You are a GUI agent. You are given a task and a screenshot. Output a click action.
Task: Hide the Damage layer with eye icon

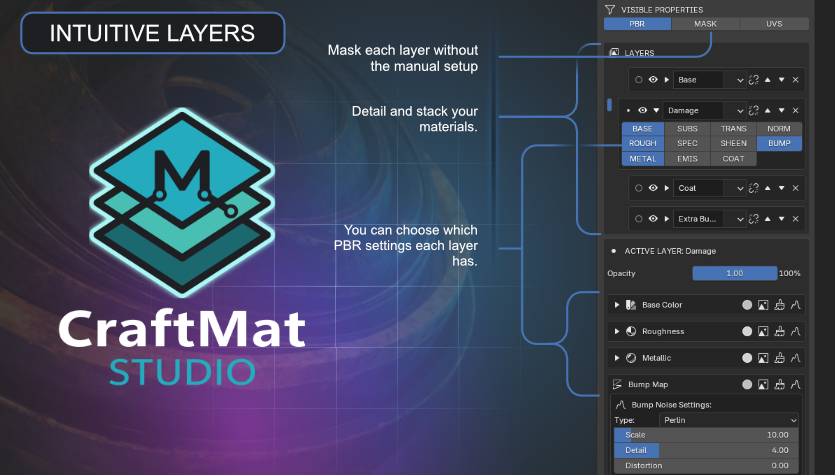tap(643, 110)
